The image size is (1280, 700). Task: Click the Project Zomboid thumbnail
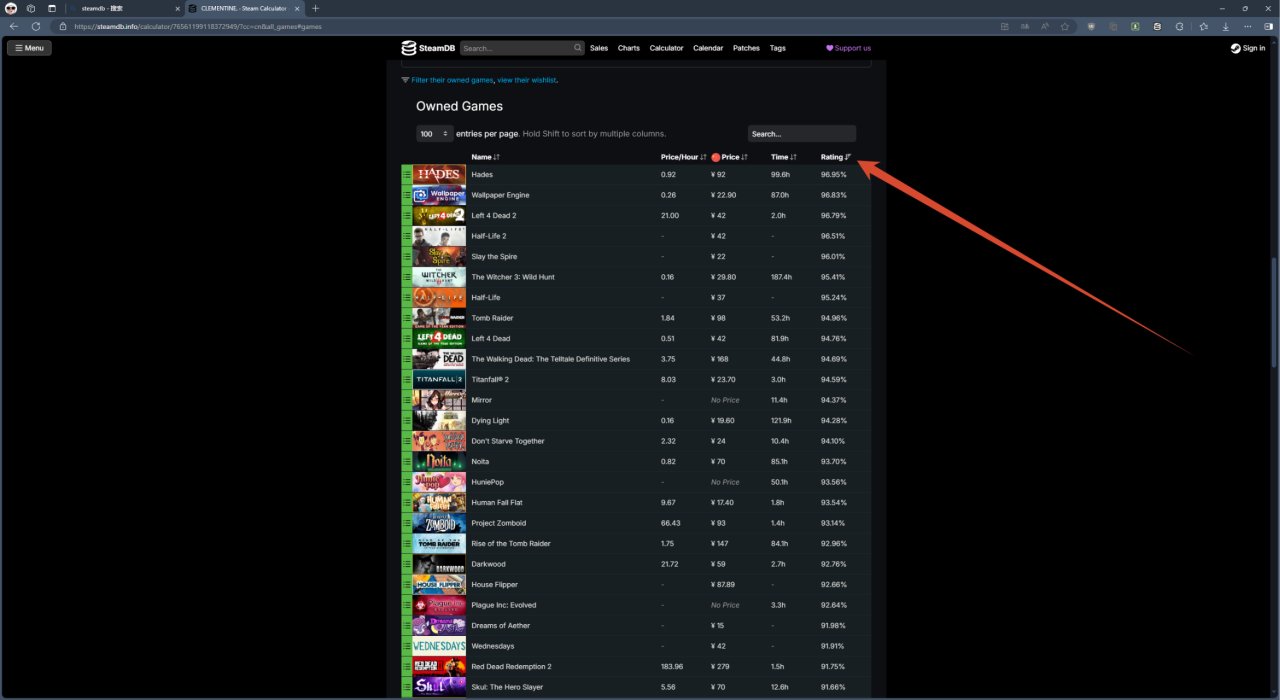click(x=439, y=523)
